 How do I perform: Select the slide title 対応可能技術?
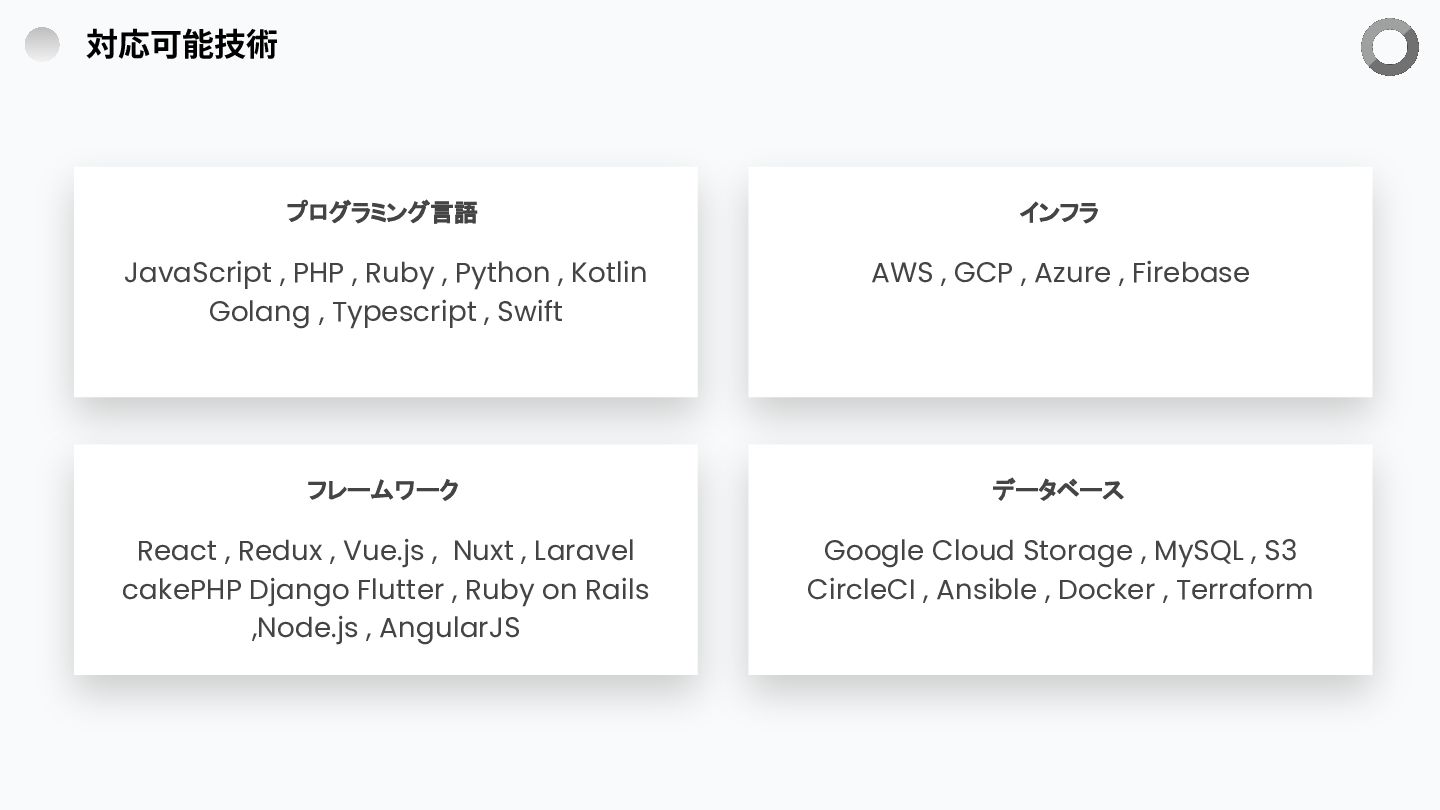[x=181, y=45]
